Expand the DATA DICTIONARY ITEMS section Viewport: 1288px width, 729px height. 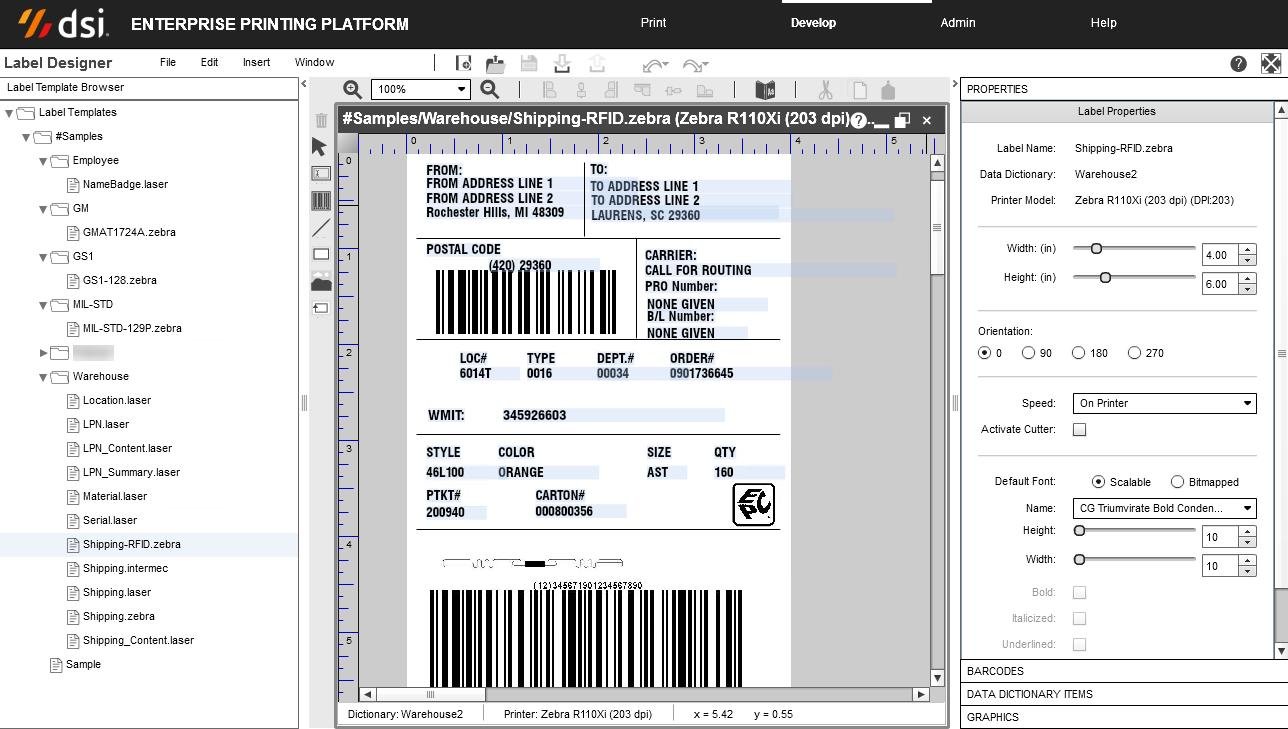(x=1124, y=694)
